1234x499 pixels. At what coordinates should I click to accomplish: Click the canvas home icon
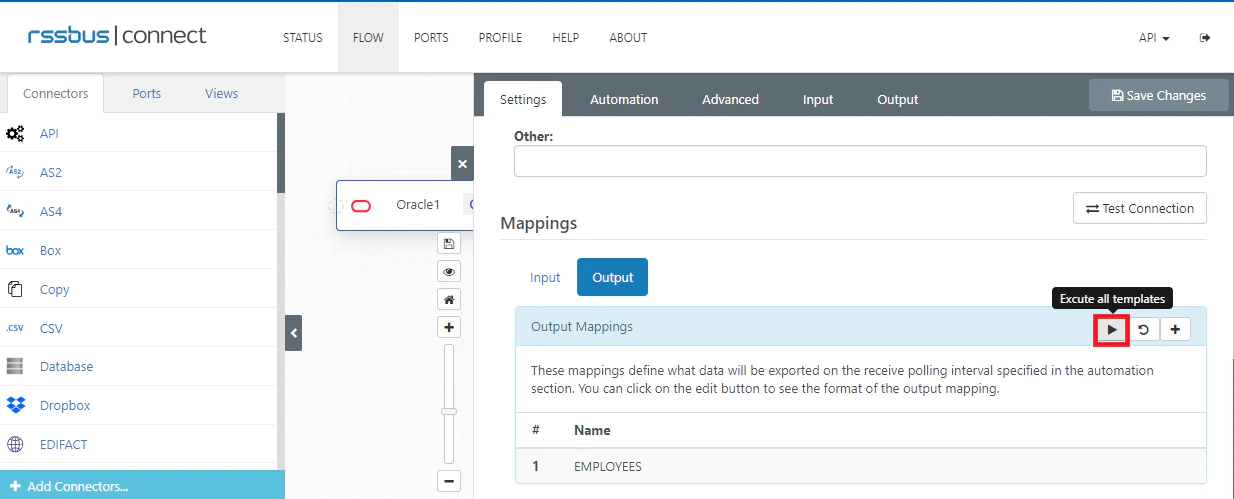pos(449,299)
